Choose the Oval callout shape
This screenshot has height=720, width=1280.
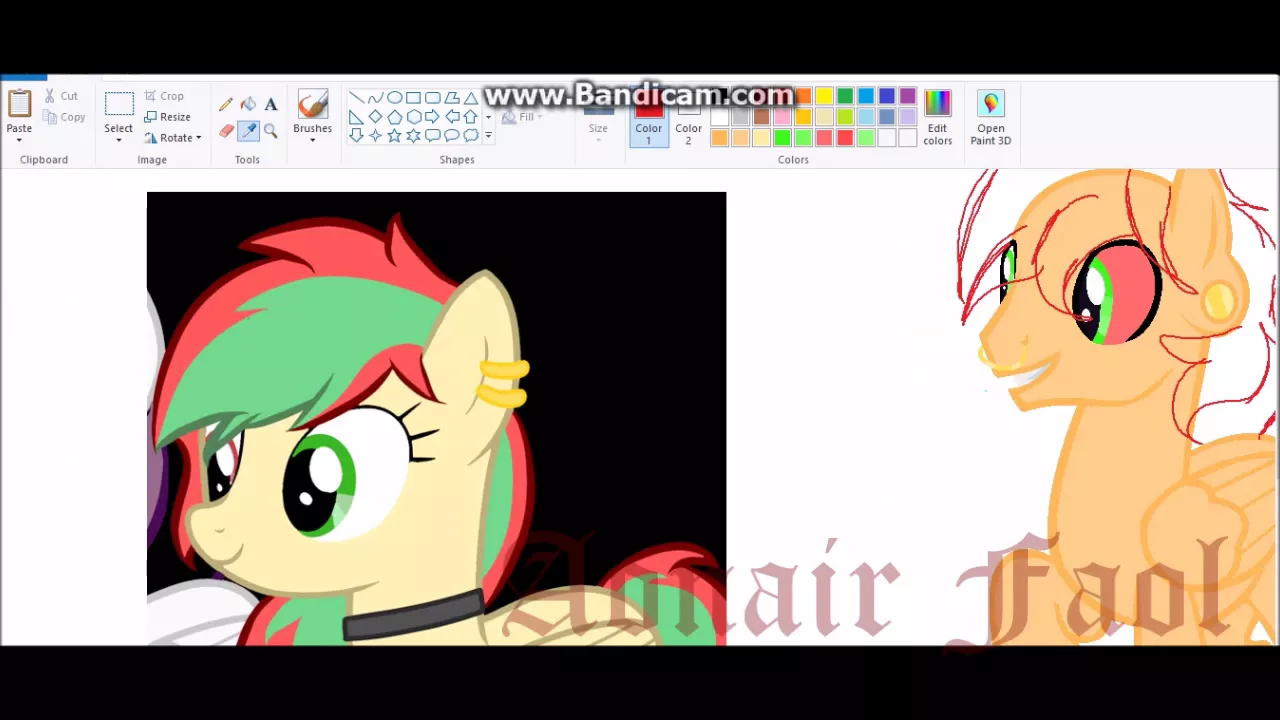451,135
